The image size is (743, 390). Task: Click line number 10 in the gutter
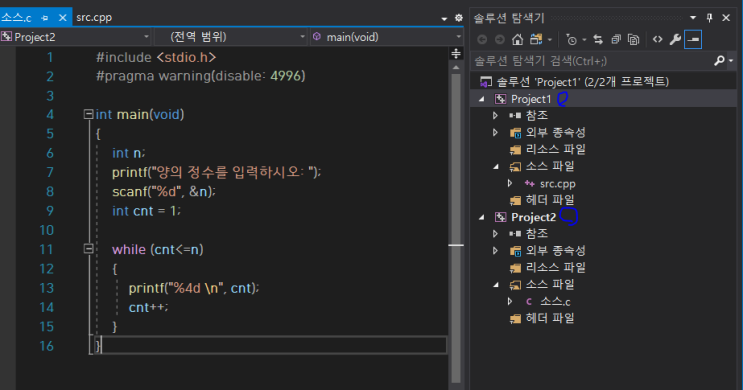[46, 230]
